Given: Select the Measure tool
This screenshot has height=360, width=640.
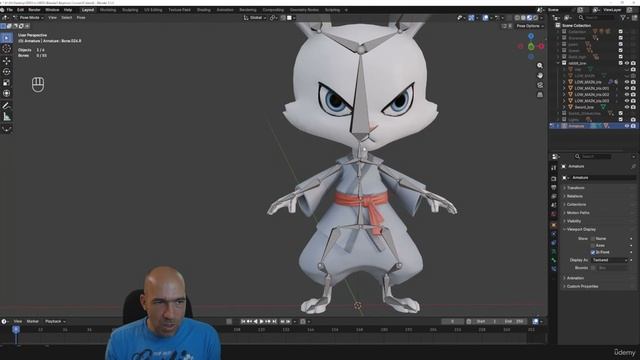Looking at the screenshot, I should click(x=7, y=117).
